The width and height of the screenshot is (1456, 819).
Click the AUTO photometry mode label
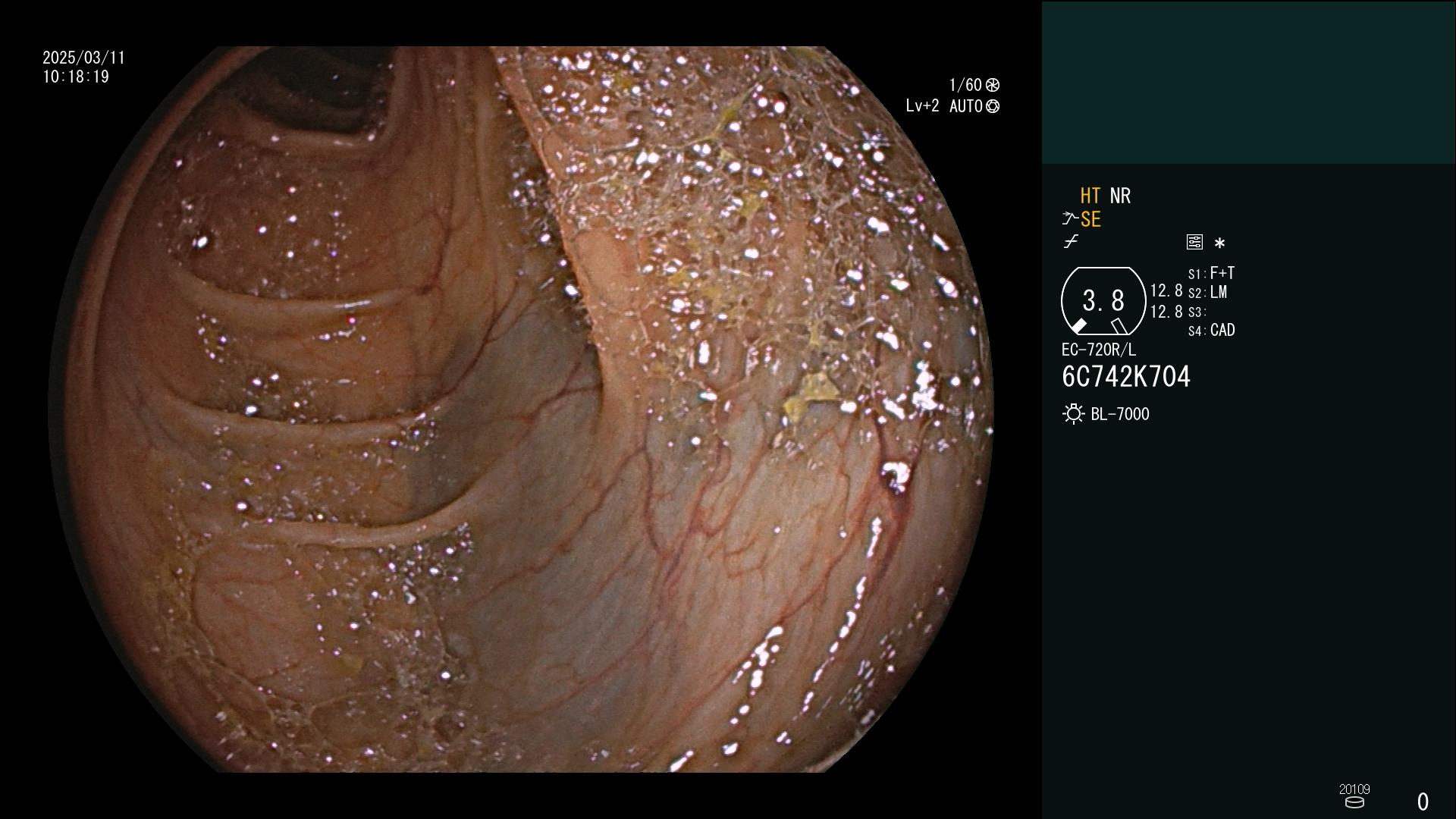[x=966, y=106]
